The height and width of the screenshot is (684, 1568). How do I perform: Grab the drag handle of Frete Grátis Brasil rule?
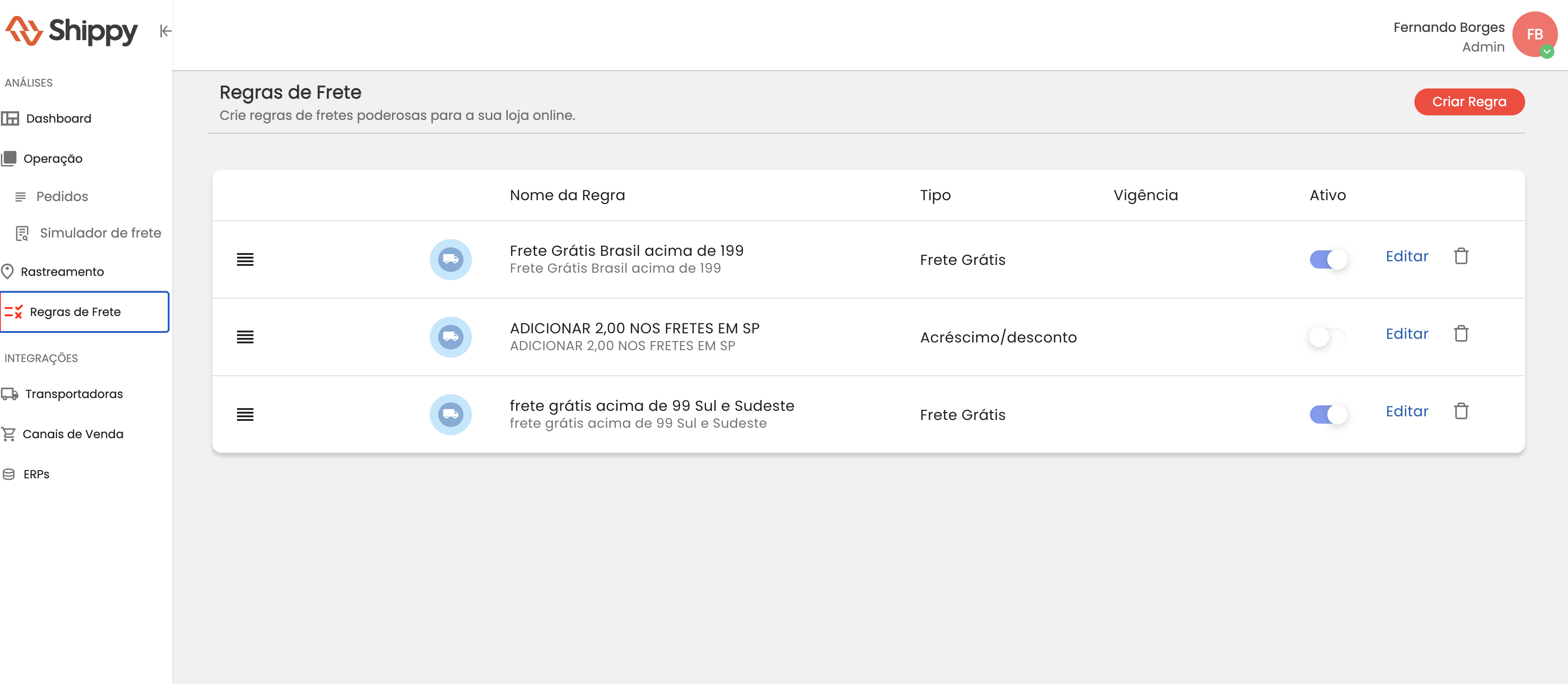[x=245, y=259]
